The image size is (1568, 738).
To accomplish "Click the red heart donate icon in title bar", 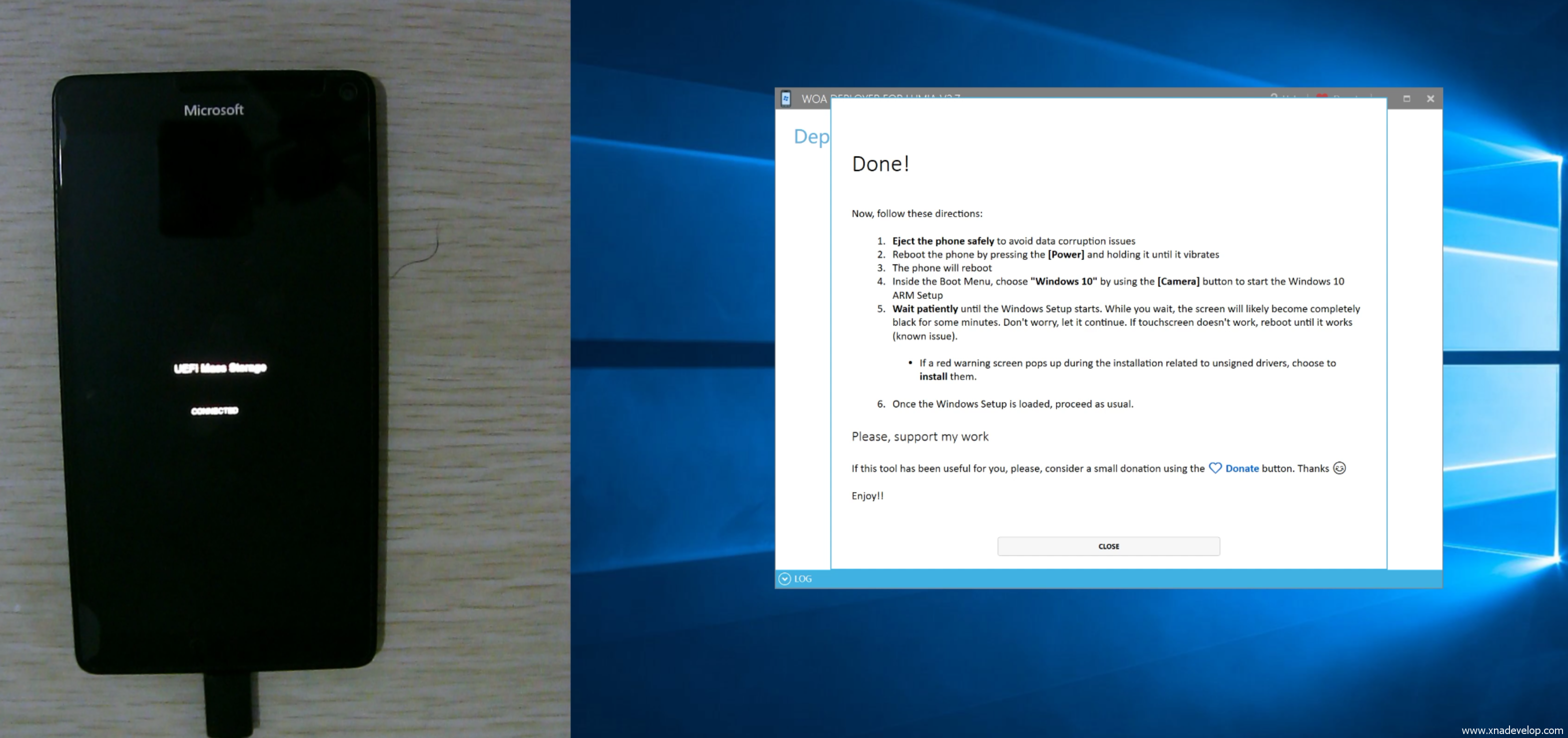I will 1321,96.
